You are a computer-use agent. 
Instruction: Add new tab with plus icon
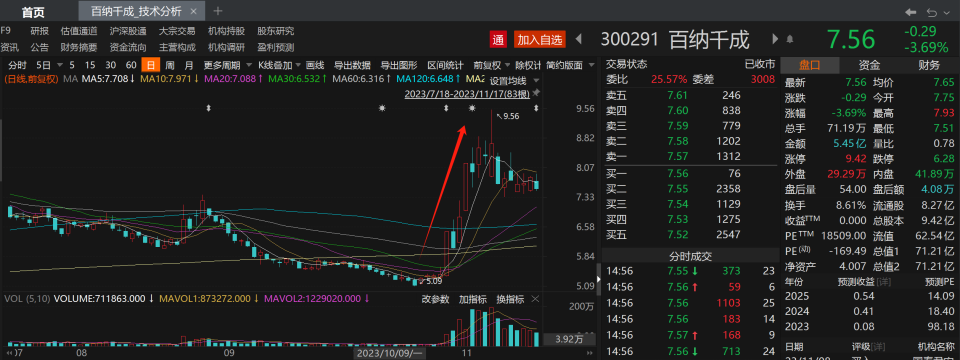pos(218,10)
